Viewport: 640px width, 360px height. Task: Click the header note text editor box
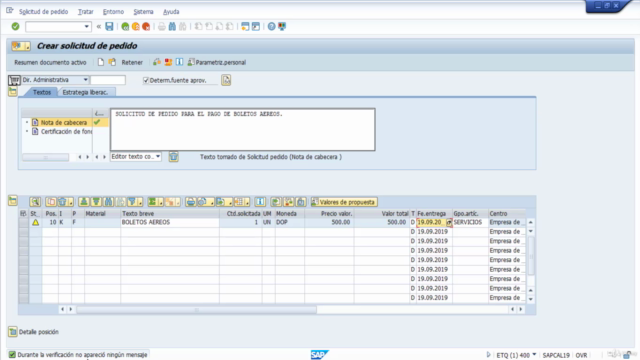[x=242, y=130]
